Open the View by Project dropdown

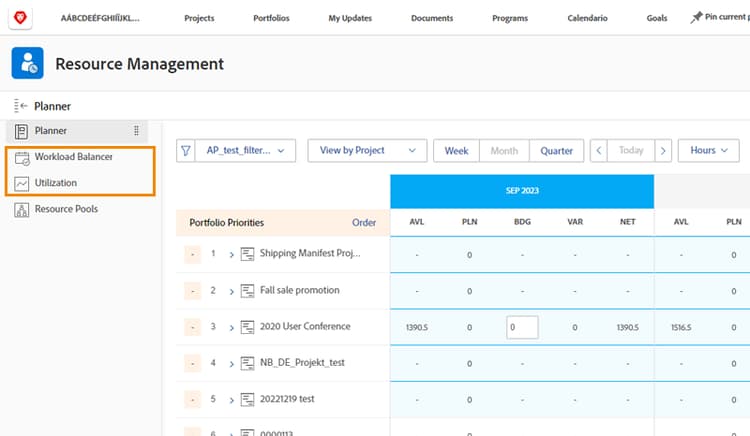pyautogui.click(x=367, y=151)
